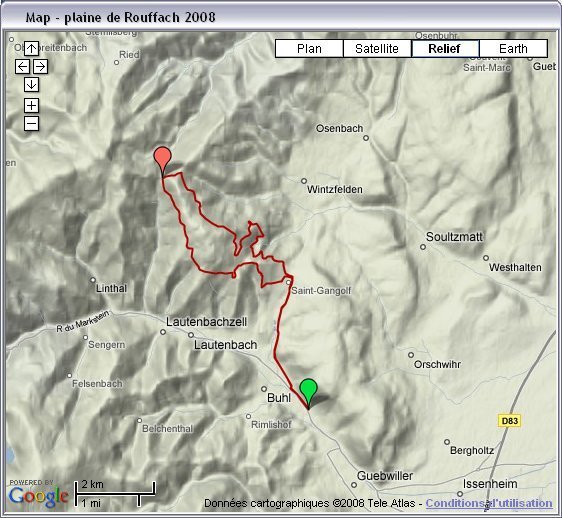The width and height of the screenshot is (562, 518).
Task: Click the Ried label
Action: [129, 55]
